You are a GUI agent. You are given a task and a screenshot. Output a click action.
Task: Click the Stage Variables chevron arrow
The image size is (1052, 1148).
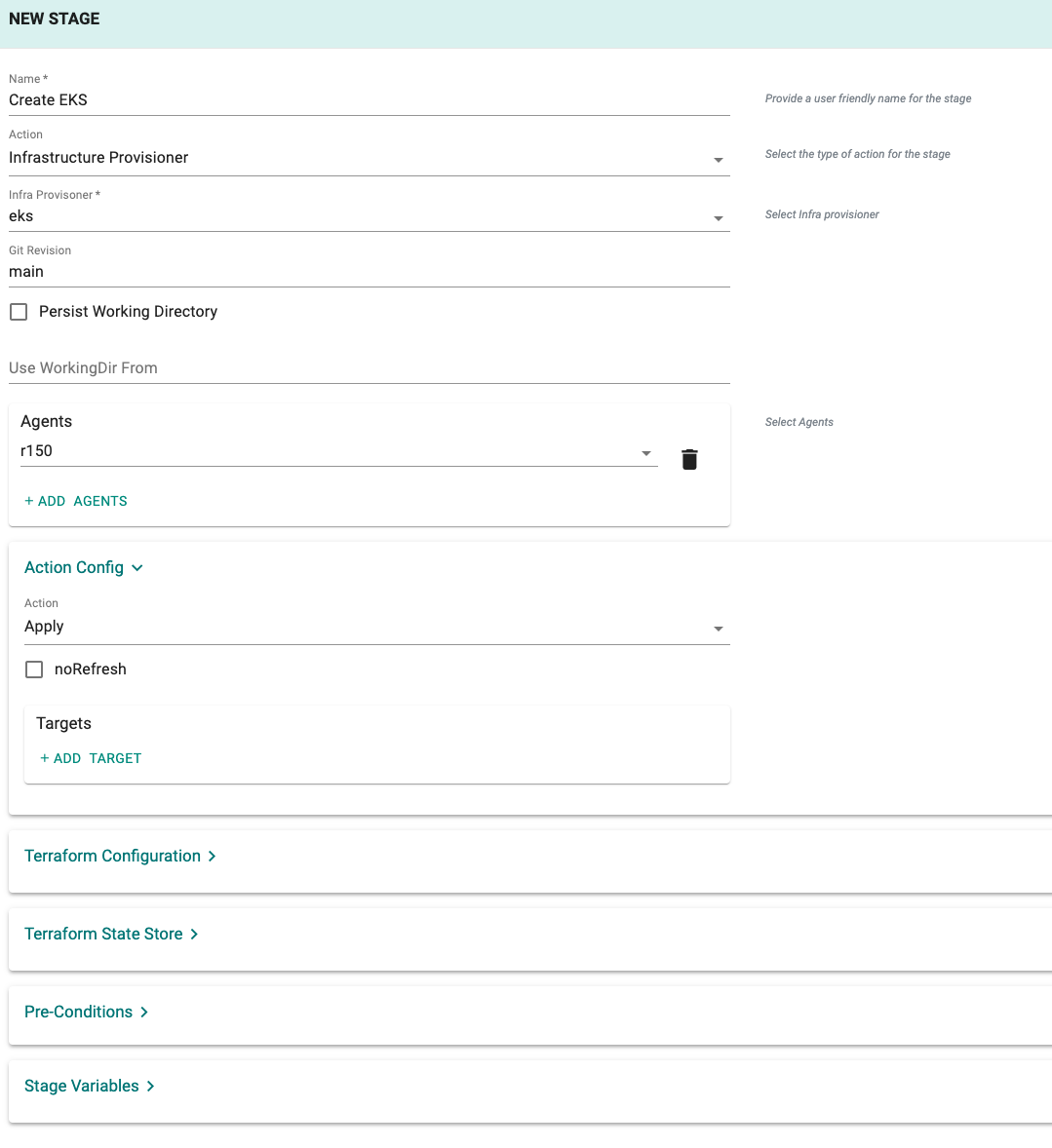150,1086
